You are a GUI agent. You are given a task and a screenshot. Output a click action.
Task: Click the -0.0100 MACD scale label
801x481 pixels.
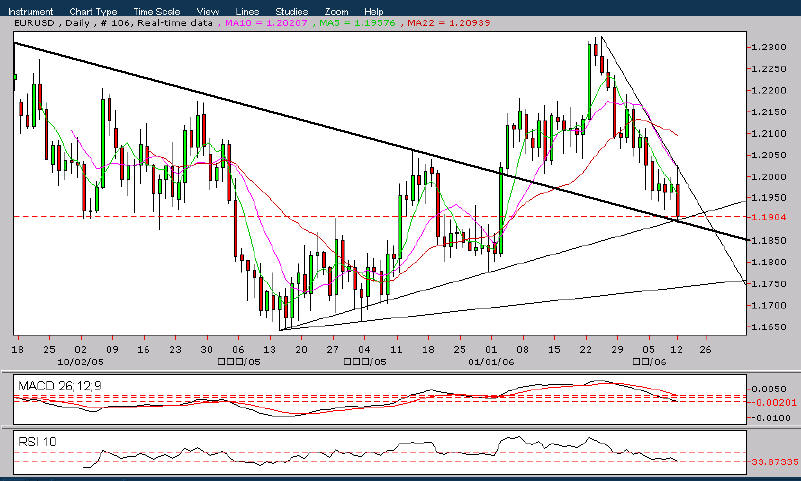[x=770, y=418]
